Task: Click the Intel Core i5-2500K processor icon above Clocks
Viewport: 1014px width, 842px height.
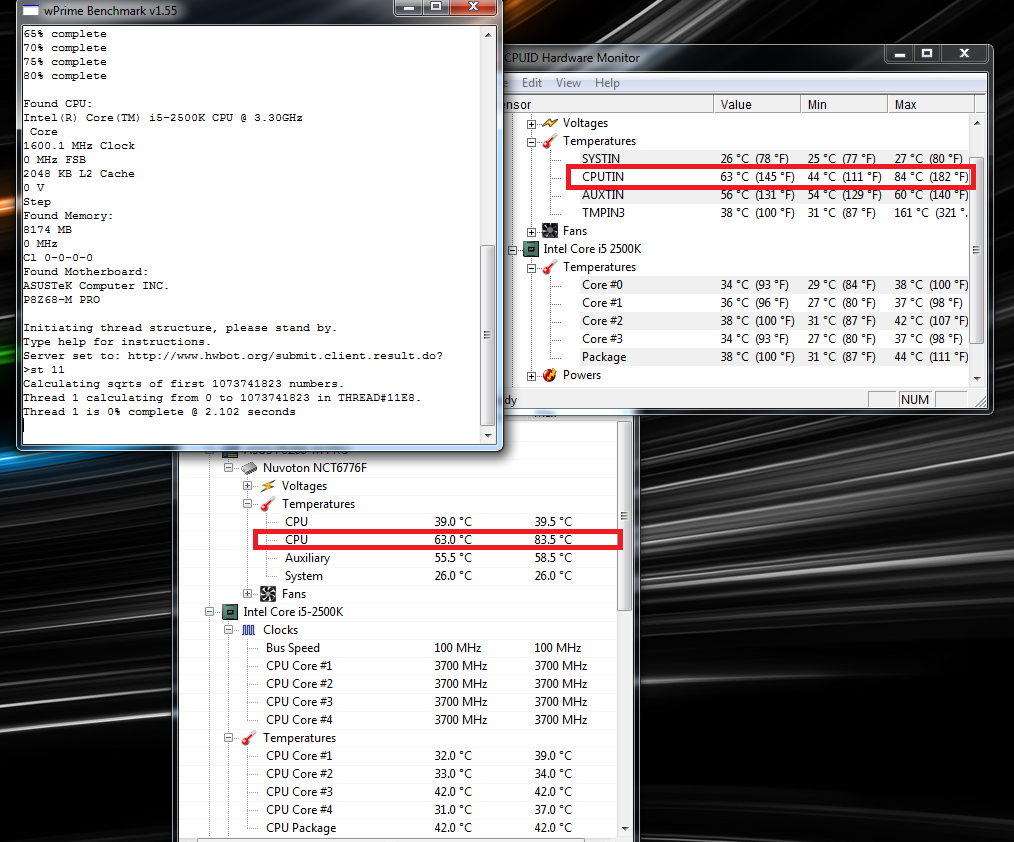Action: (230, 612)
